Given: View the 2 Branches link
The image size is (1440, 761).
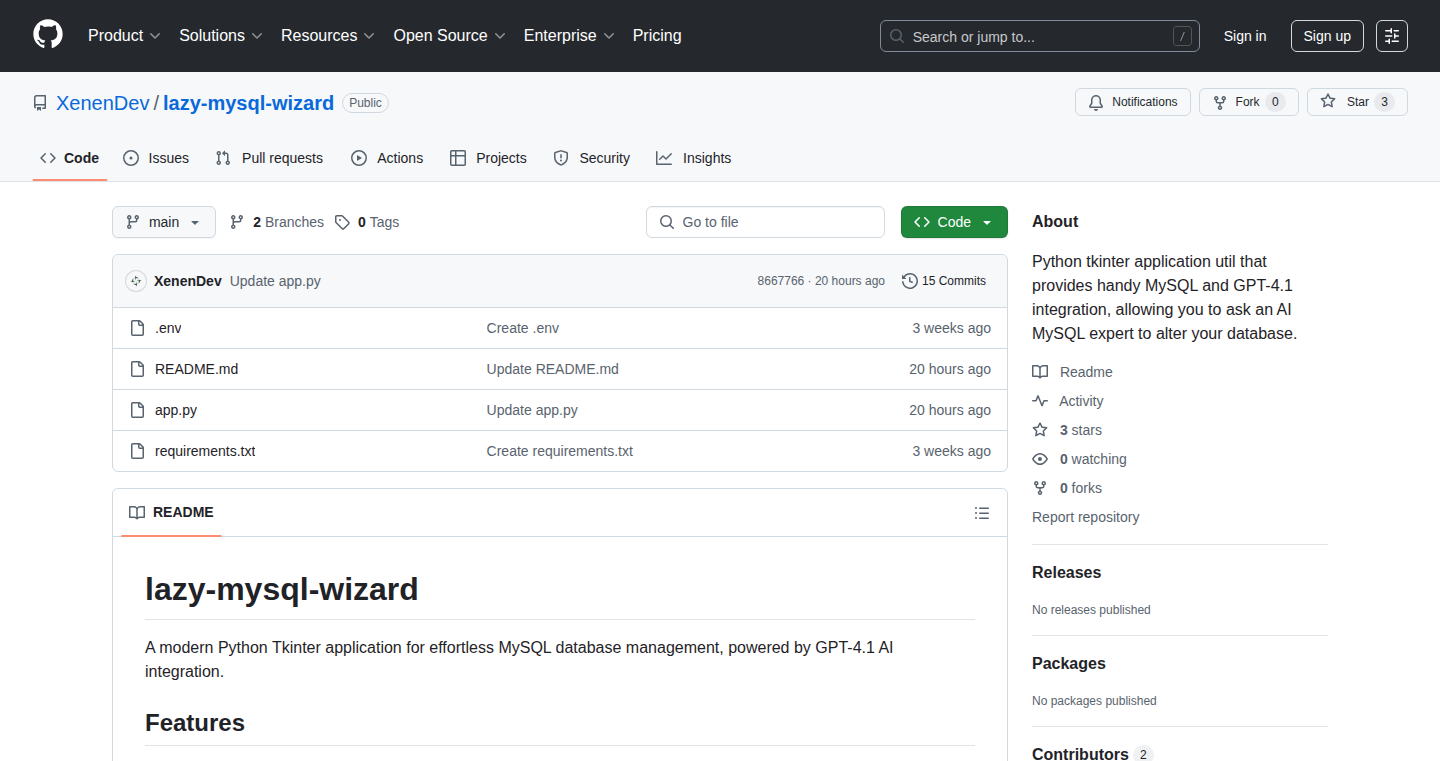Looking at the screenshot, I should pos(277,222).
